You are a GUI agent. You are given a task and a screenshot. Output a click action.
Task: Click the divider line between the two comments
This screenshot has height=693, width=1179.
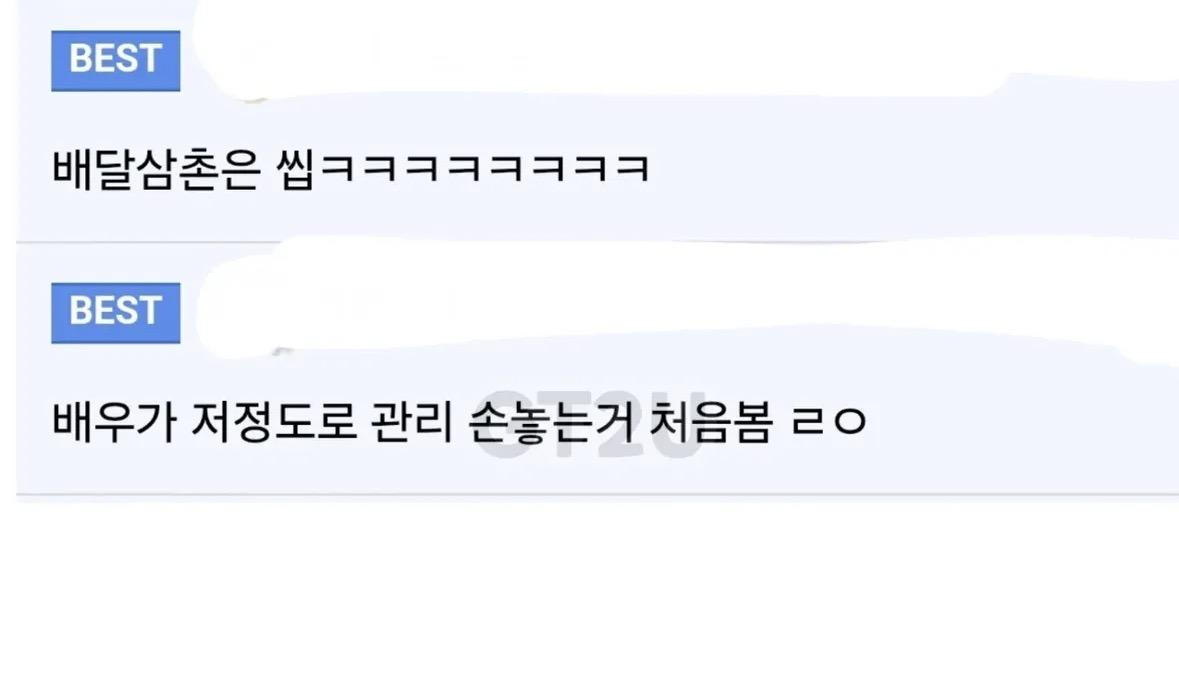(x=597, y=242)
